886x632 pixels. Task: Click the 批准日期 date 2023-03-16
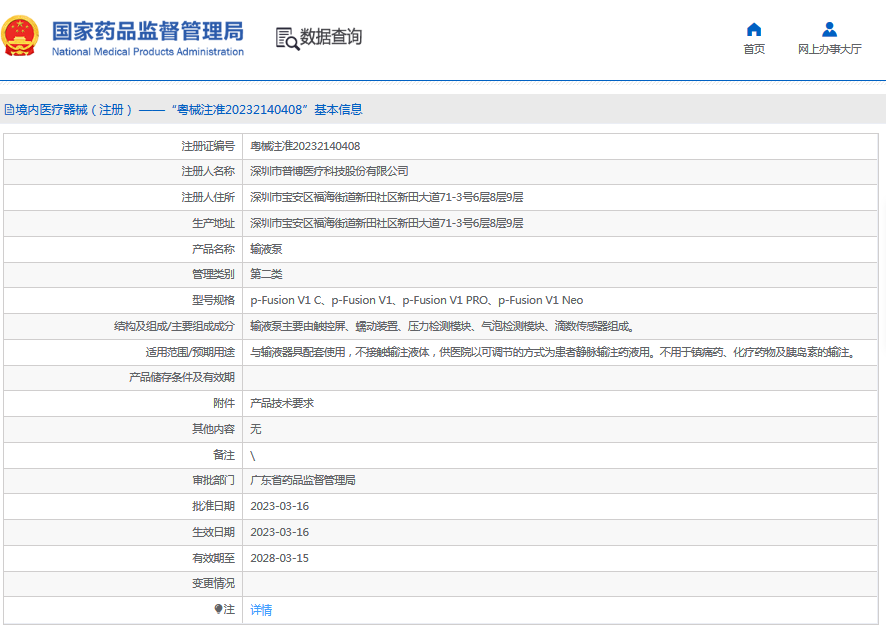point(281,506)
